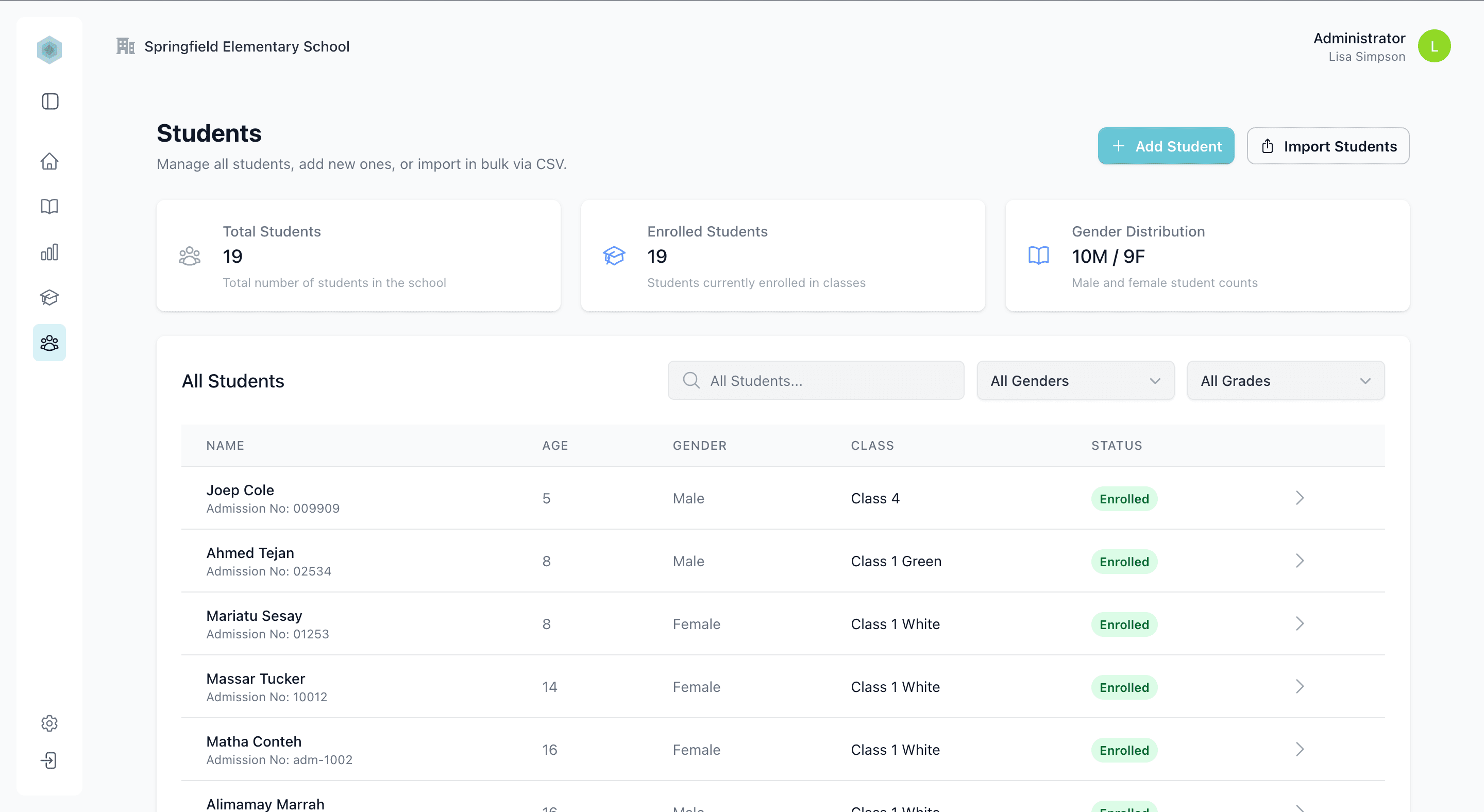The image size is (1484, 812).
Task: Click the logout icon in sidebar
Action: pos(49,760)
